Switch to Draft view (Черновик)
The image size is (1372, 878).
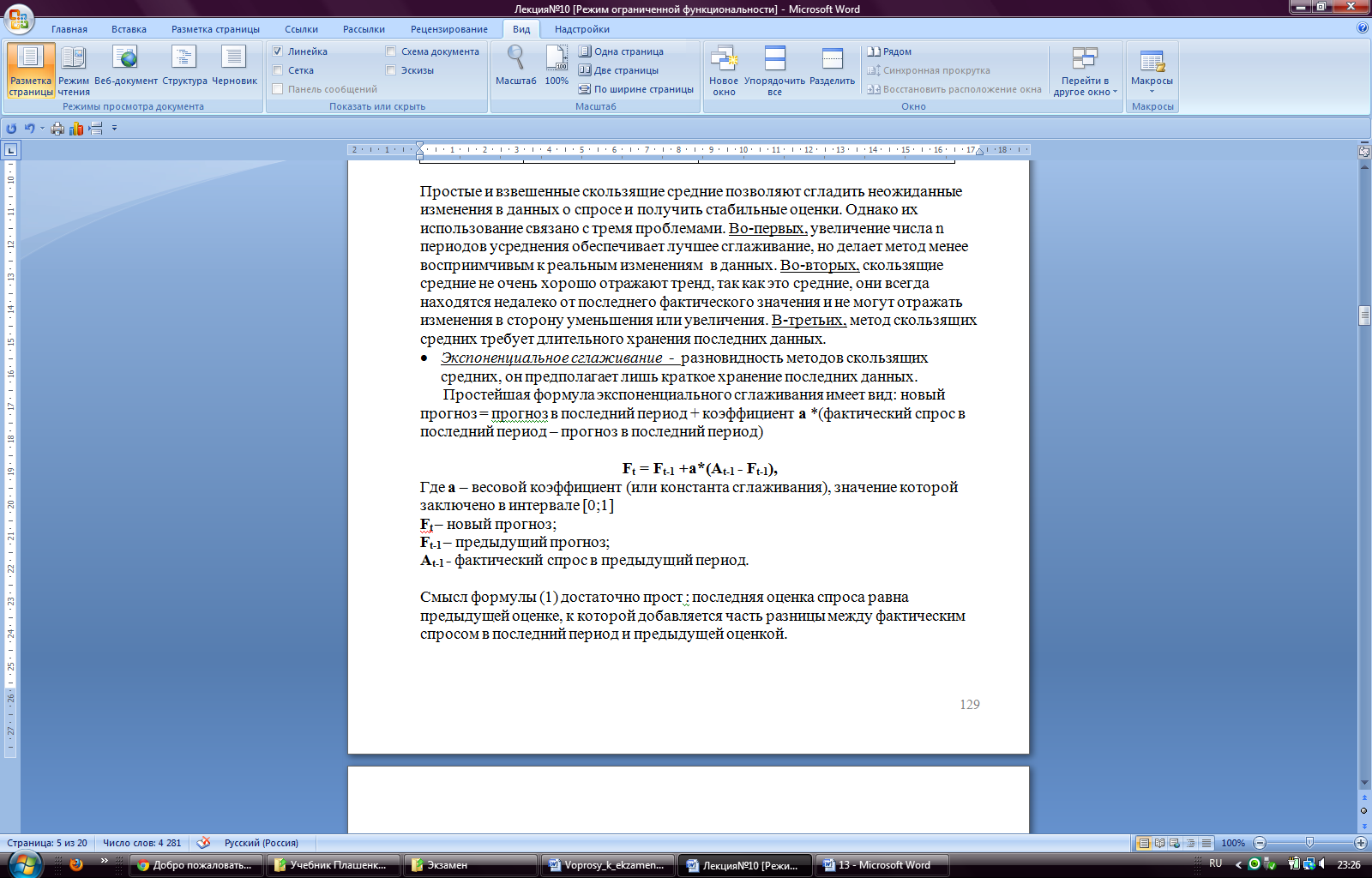[234, 67]
